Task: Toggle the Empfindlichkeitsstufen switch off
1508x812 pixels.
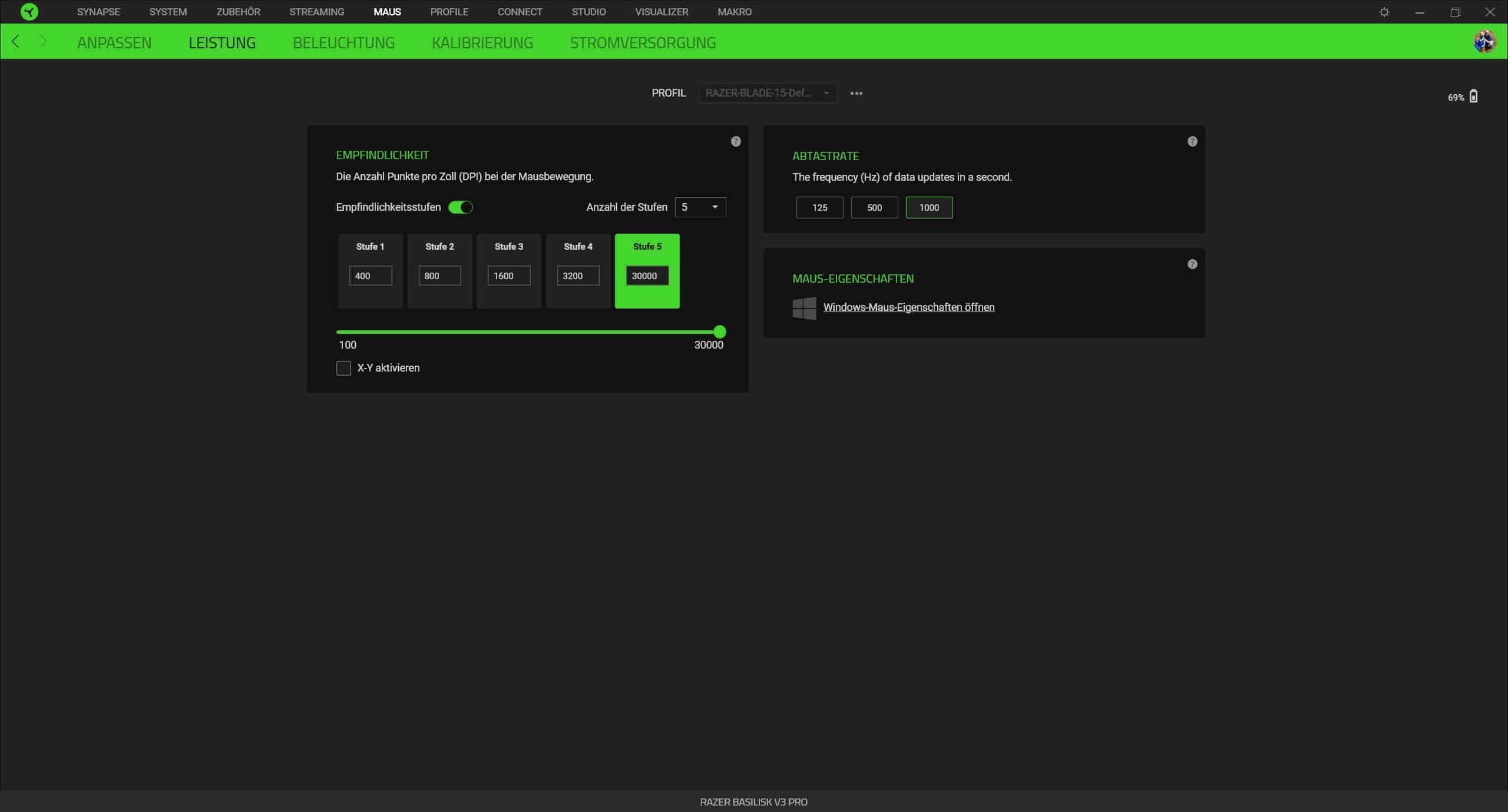Action: [x=461, y=207]
